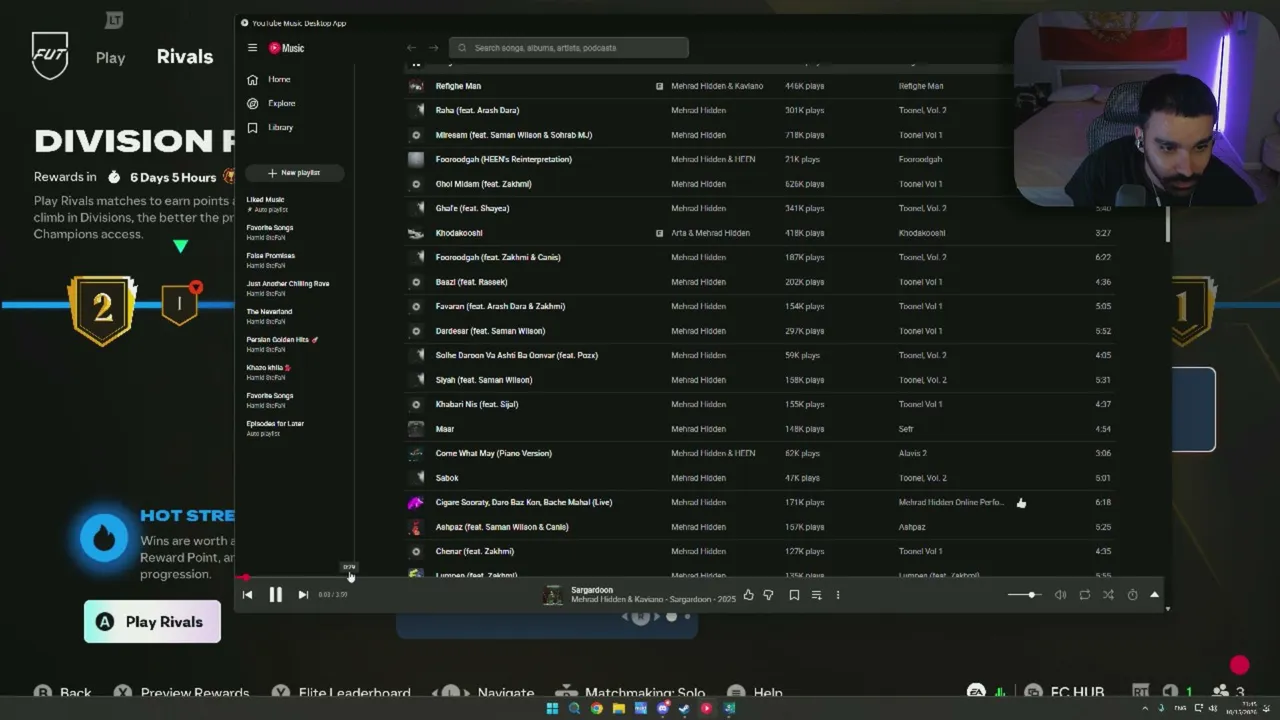Open the Windows Start menu
This screenshot has height=720, width=1280.
pos(552,708)
